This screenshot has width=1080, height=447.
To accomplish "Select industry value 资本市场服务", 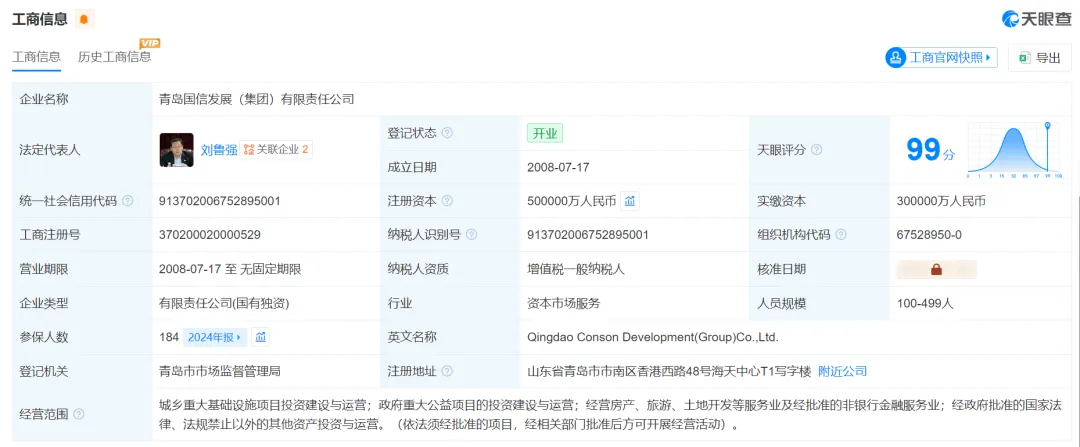I will point(563,303).
